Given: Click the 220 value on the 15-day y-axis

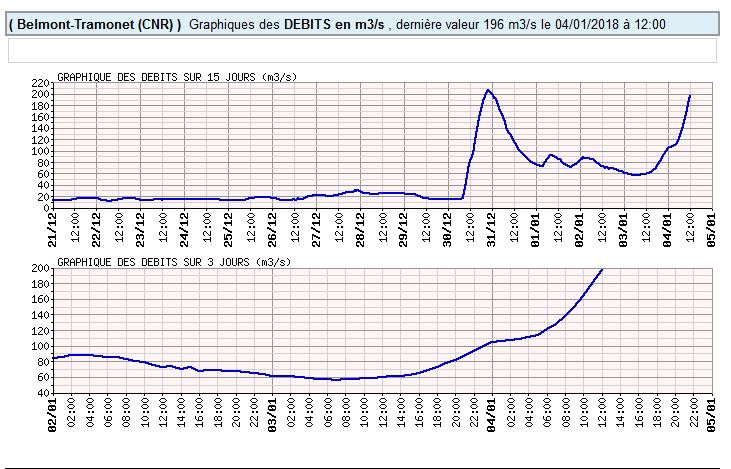Looking at the screenshot, I should [x=40, y=83].
